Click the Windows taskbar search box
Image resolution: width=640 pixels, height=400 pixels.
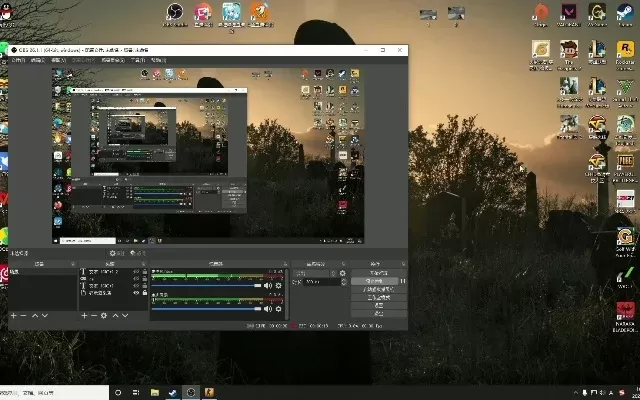coord(50,393)
